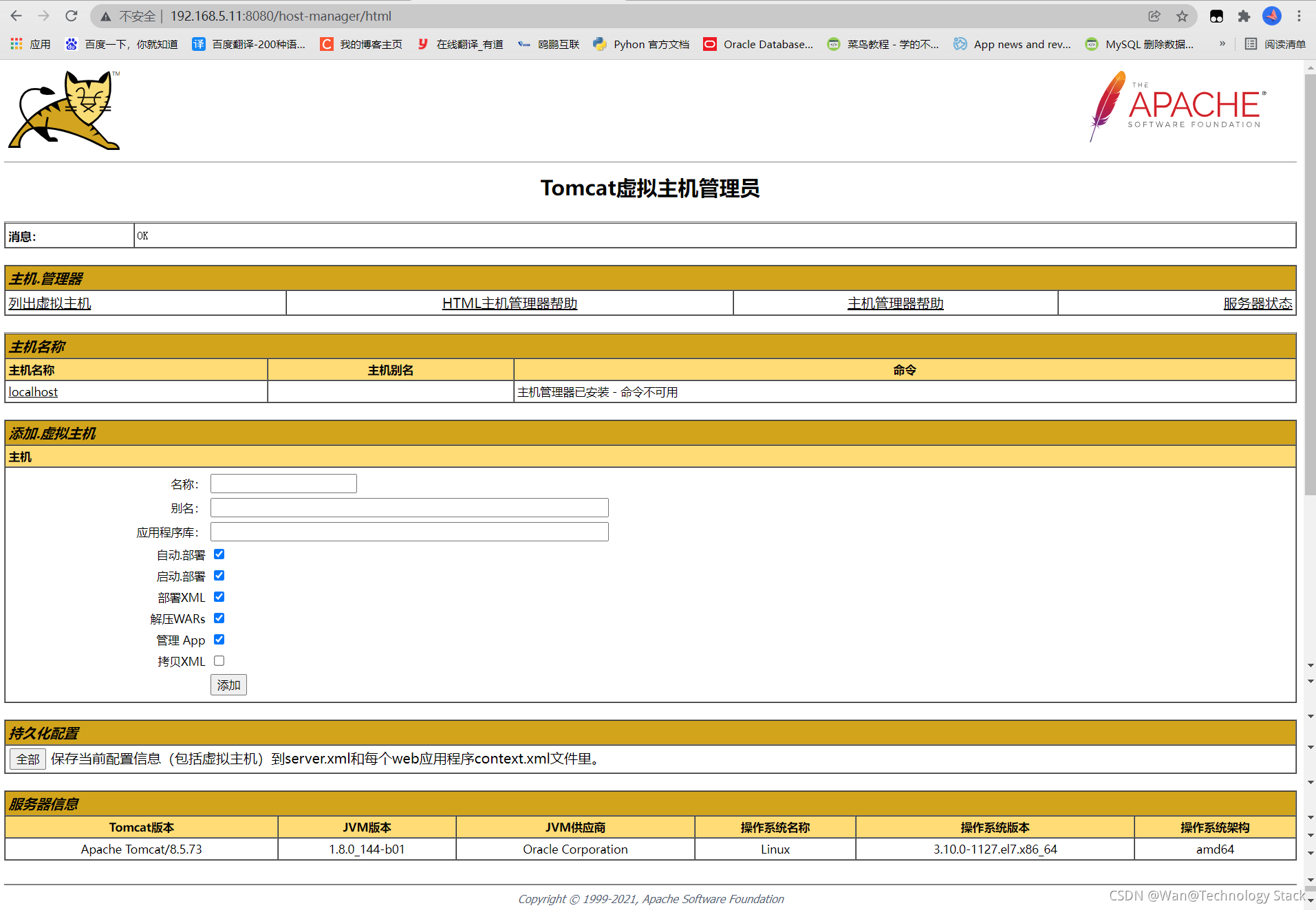Open the 主机管理器帮助 link
The width and height of the screenshot is (1316, 910).
(x=896, y=303)
